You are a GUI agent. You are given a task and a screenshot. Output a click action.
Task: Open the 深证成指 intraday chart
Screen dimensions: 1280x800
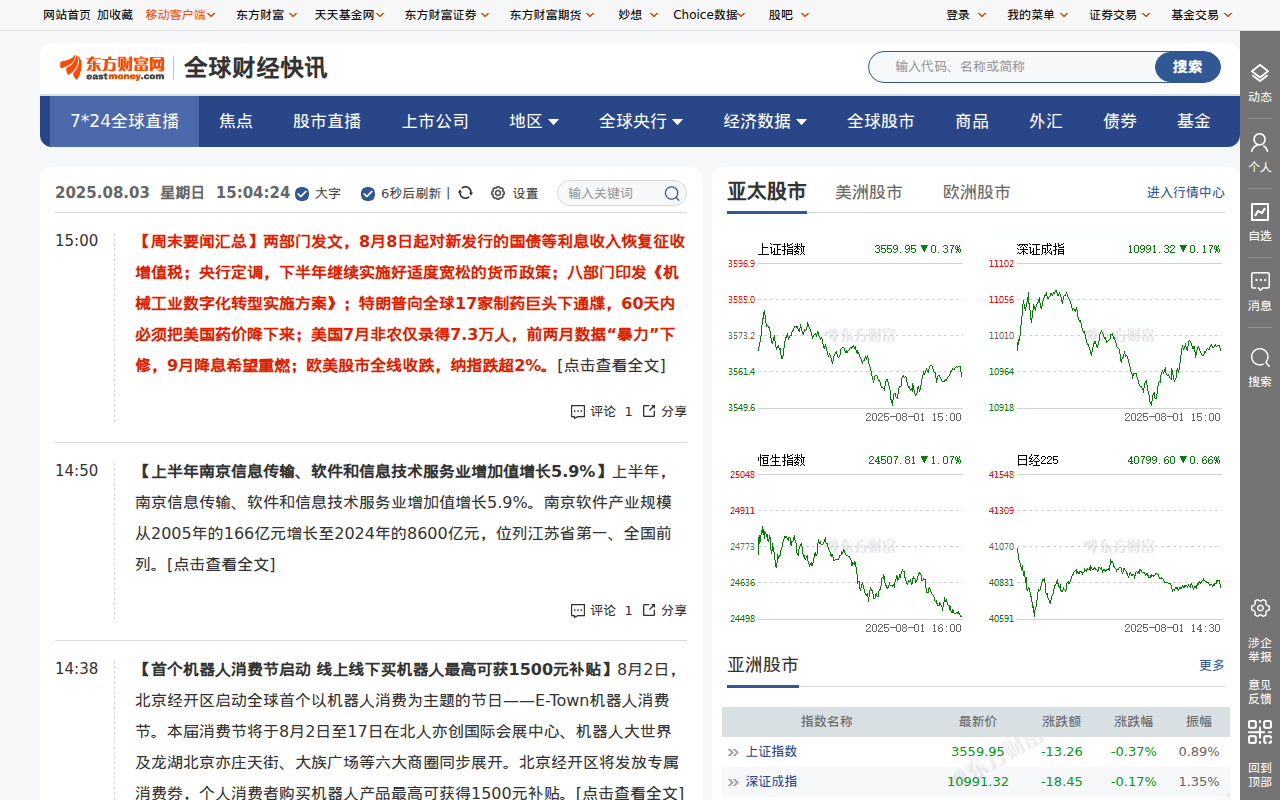[1104, 332]
